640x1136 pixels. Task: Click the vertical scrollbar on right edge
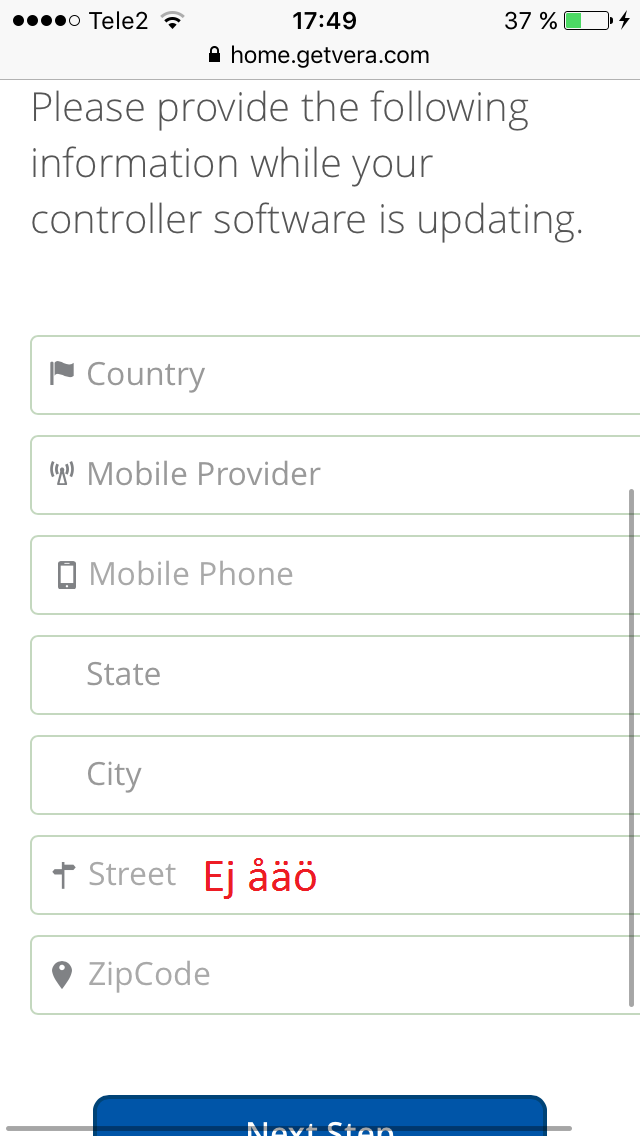tap(632, 748)
